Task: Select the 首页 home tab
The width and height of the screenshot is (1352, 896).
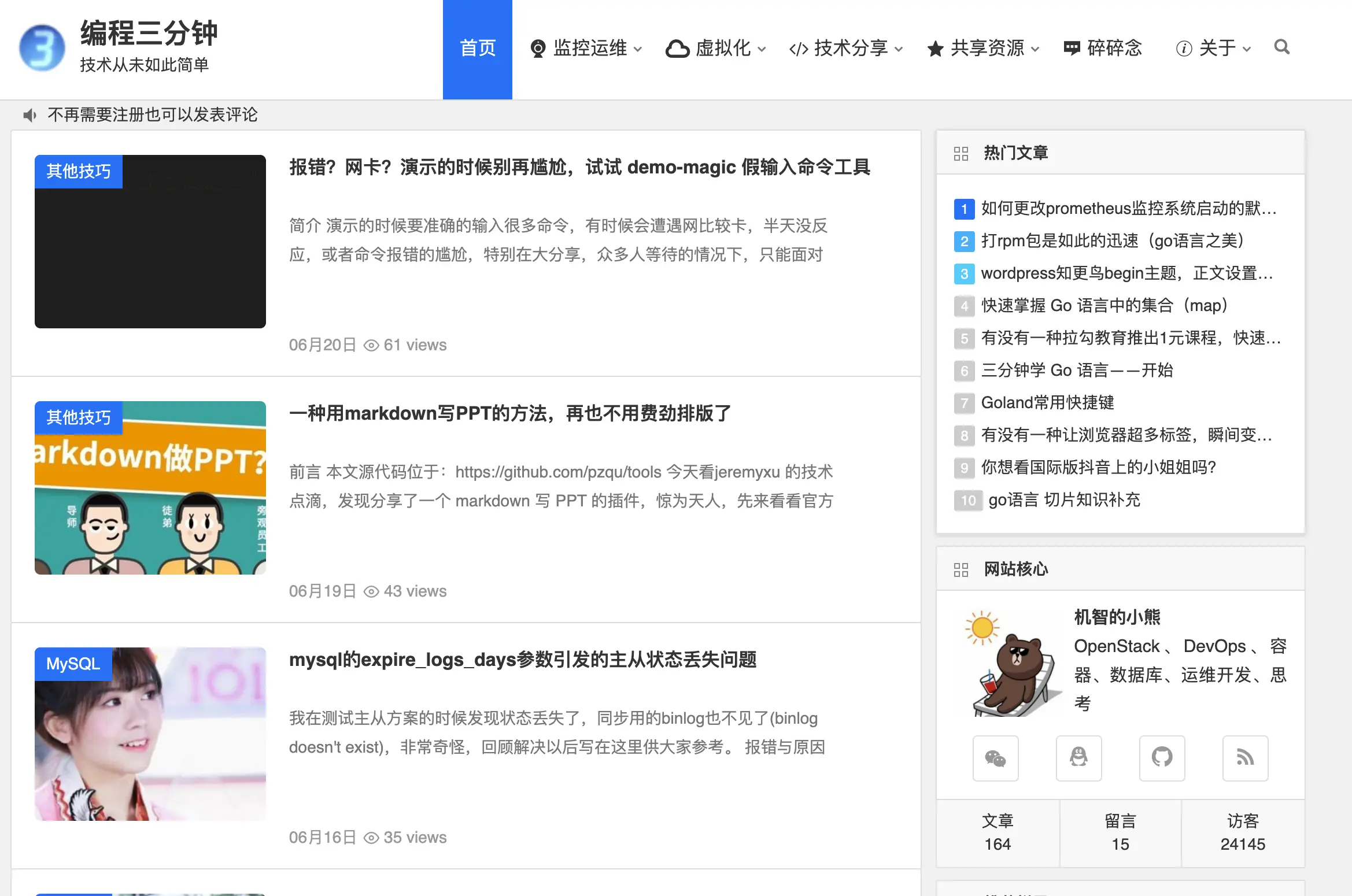Action: point(477,48)
